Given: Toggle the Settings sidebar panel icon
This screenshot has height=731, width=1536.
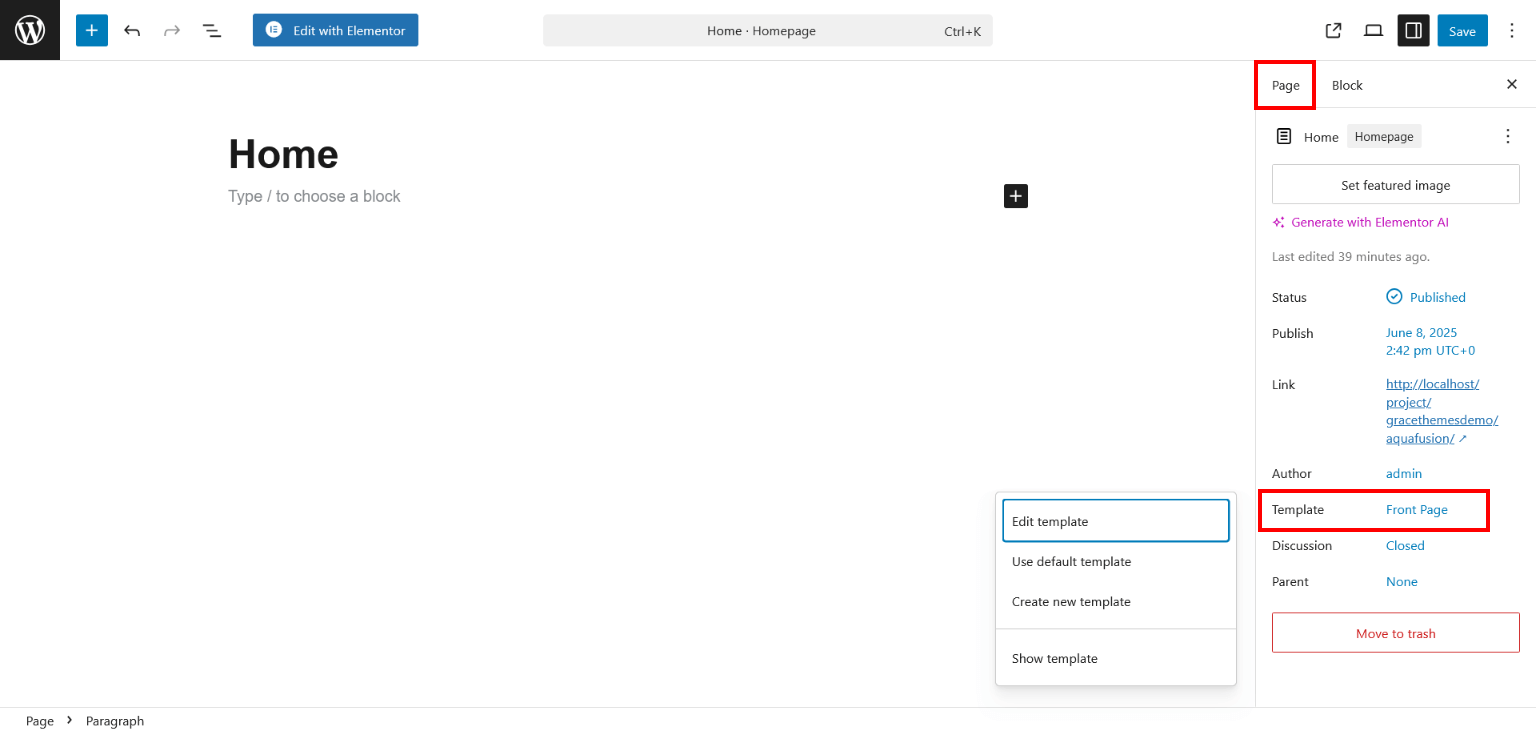Looking at the screenshot, I should point(1413,30).
